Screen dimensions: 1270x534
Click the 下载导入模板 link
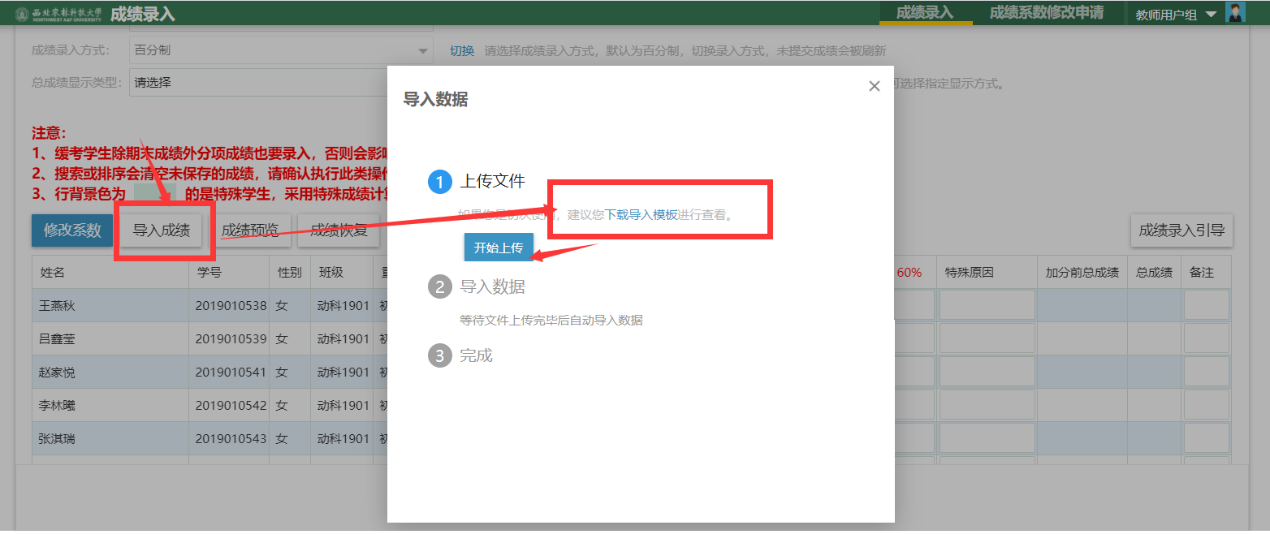pyautogui.click(x=640, y=215)
